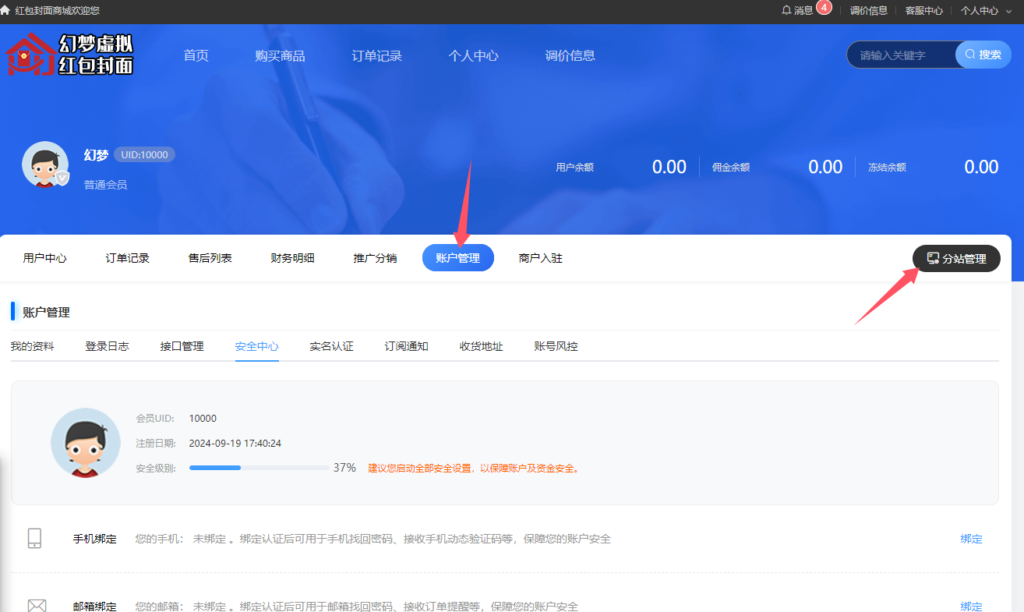
Task: Click the shield badge on header avatar
Action: click(x=62, y=178)
